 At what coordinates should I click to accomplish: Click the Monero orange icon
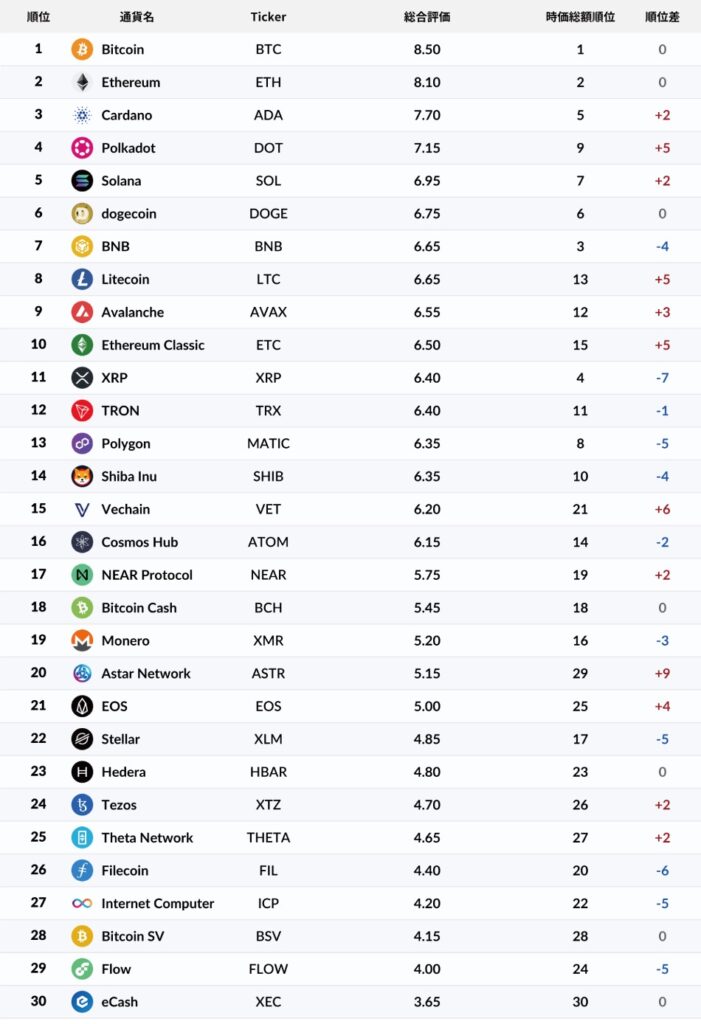tap(82, 640)
